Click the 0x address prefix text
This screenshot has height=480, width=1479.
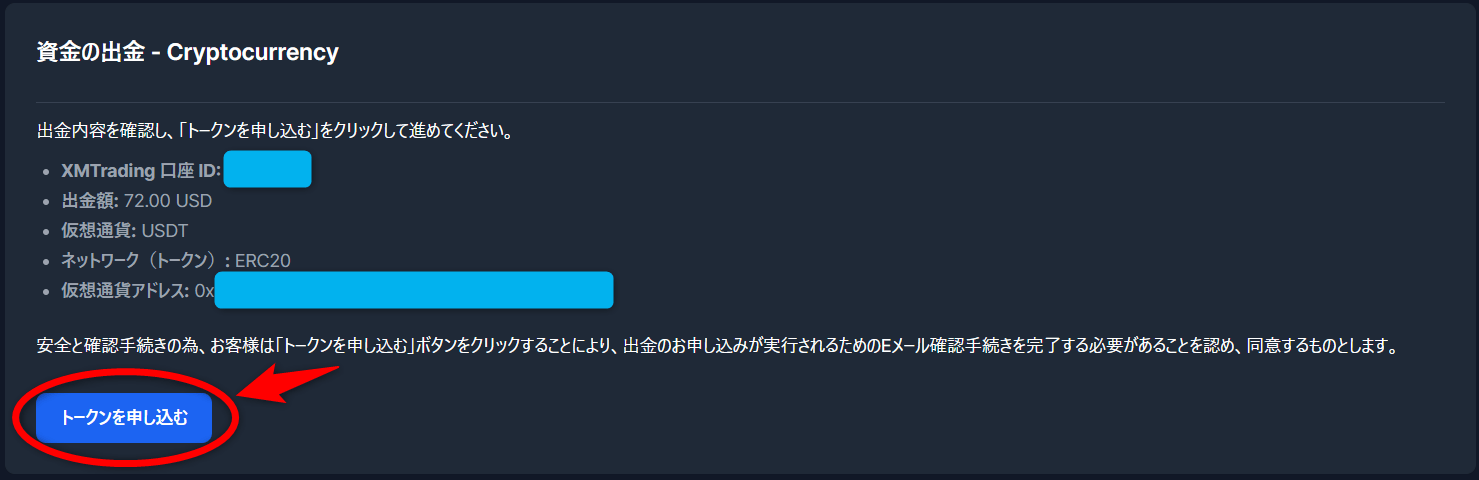pyautogui.click(x=204, y=291)
